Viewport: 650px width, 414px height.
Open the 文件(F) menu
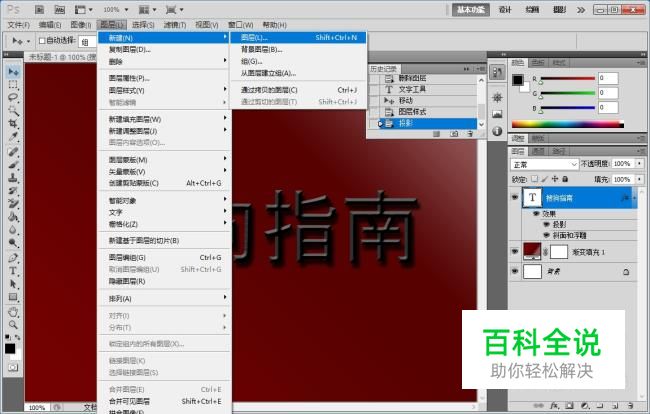[x=19, y=25]
